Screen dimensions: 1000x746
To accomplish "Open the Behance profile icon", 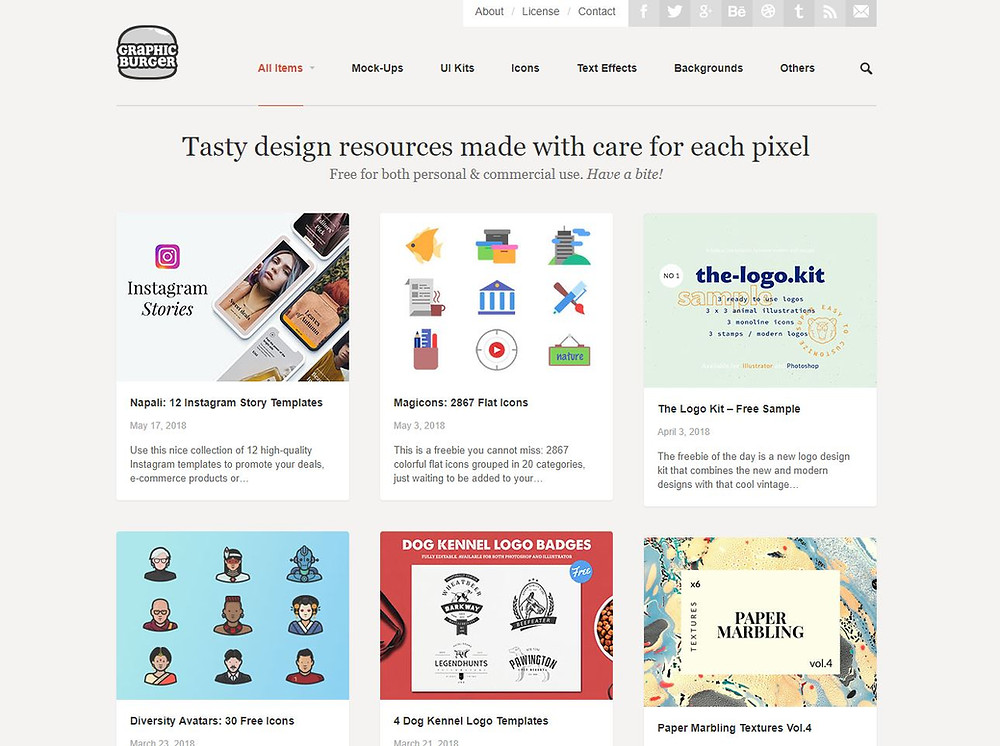I will coord(737,11).
